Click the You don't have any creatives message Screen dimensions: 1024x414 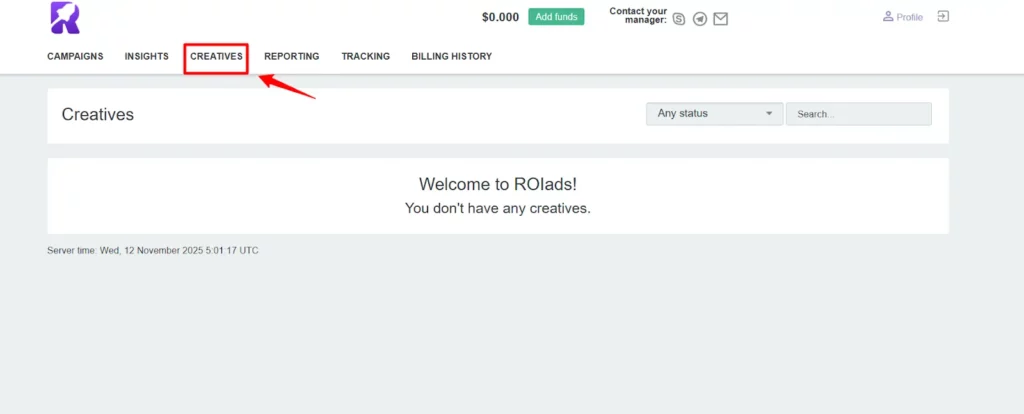[498, 209]
